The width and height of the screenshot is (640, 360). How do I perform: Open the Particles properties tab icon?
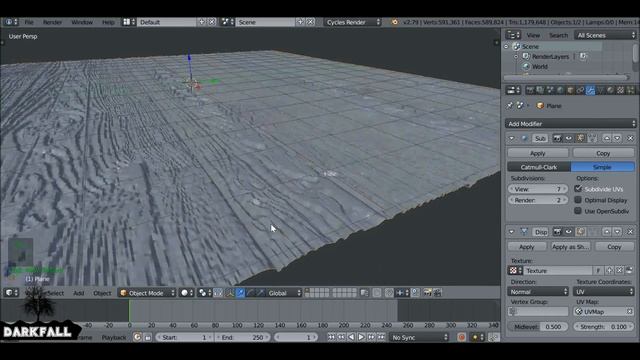[x=630, y=90]
